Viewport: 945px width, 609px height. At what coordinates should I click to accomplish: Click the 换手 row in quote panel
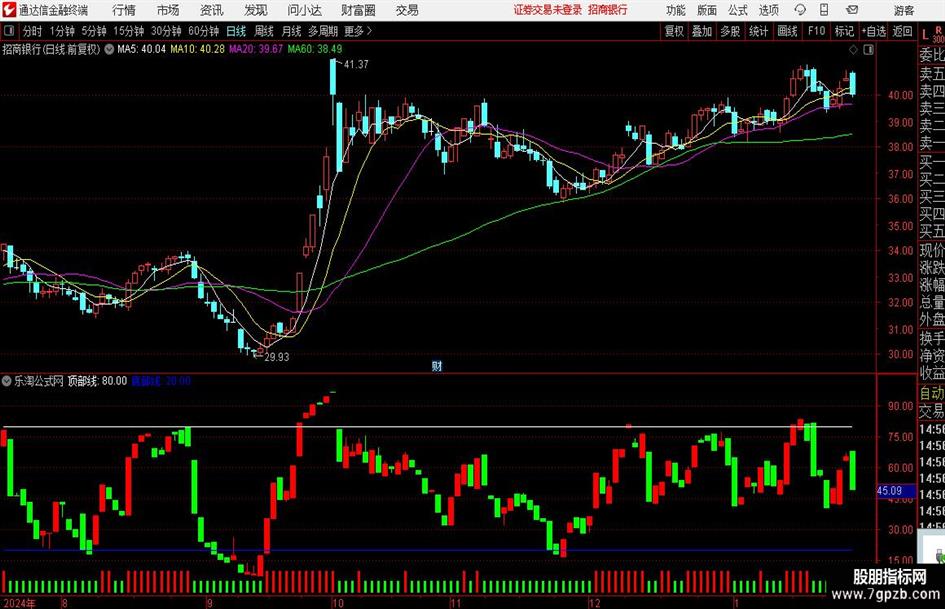[x=932, y=338]
